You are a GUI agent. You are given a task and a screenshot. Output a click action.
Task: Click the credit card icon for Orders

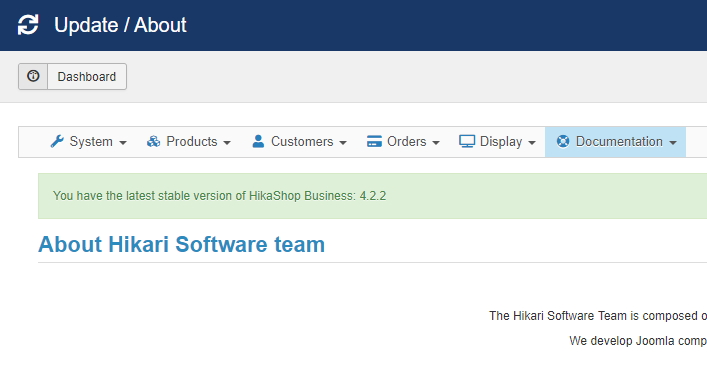374,142
